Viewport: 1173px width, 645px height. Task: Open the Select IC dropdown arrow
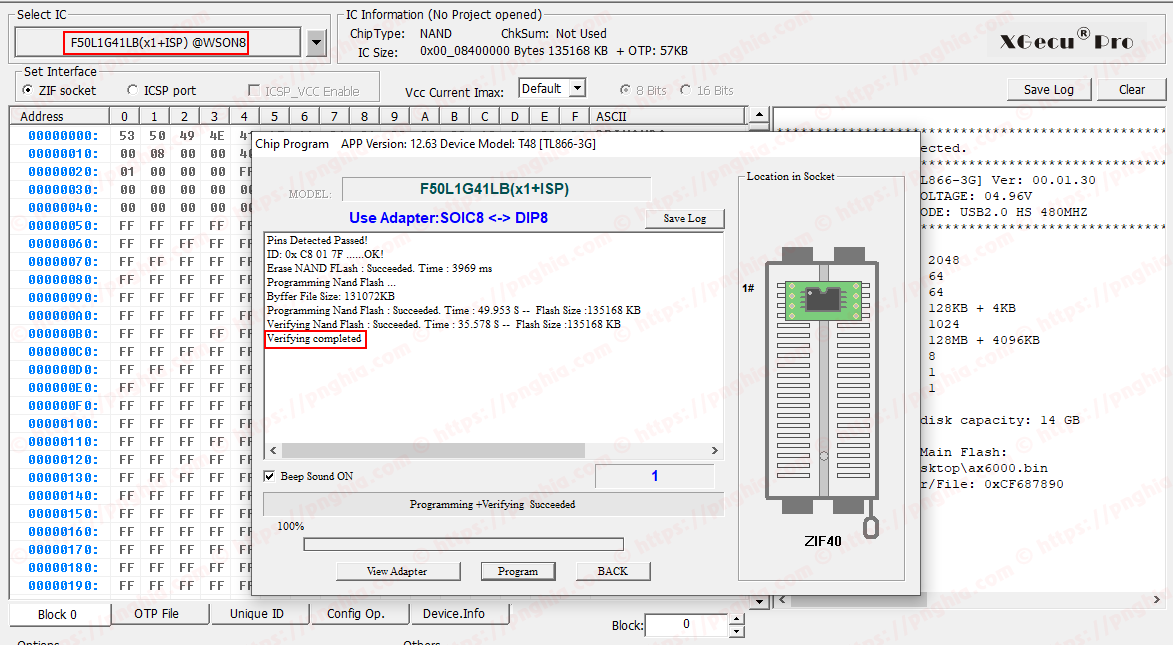pos(316,43)
